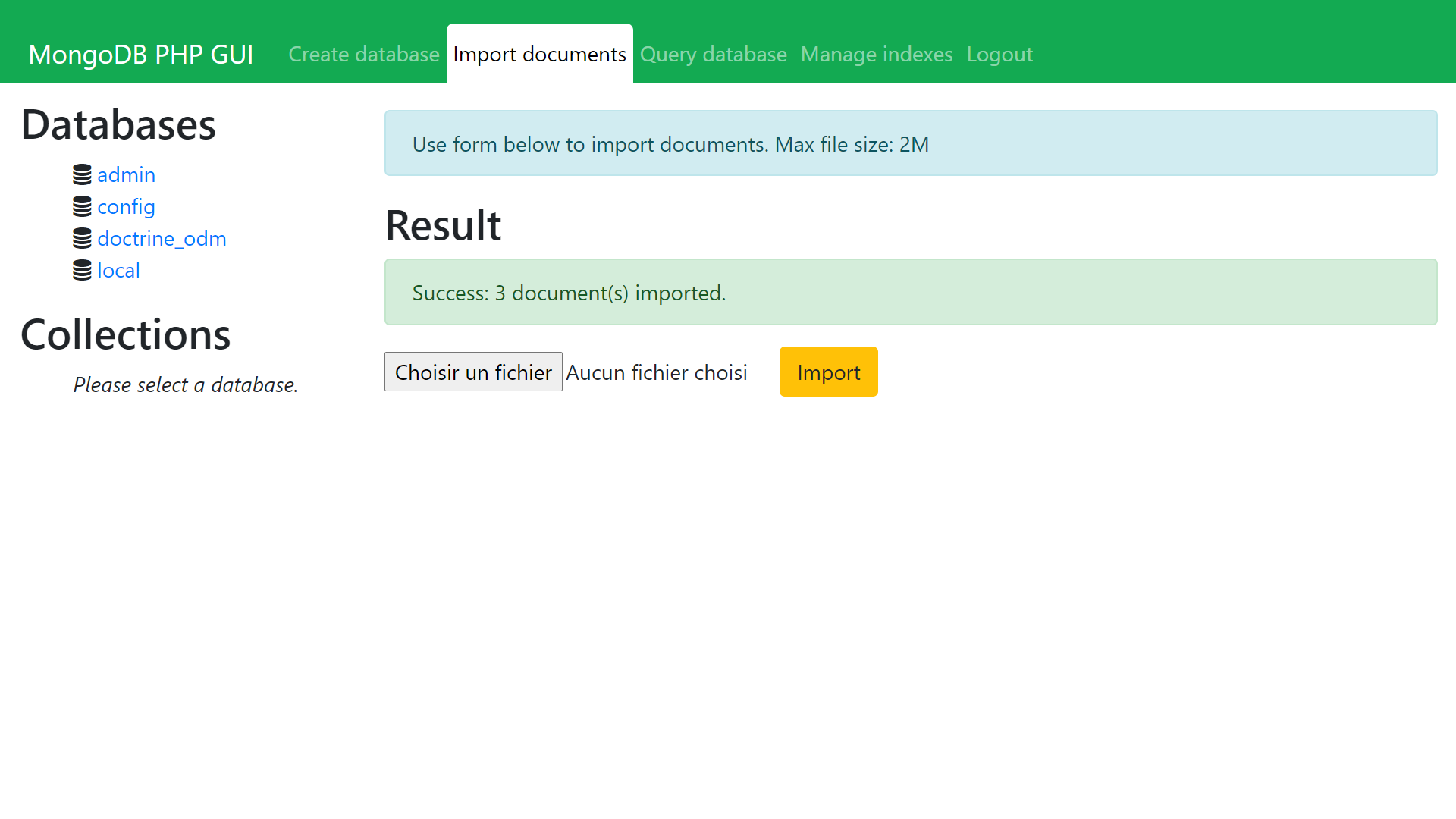Select the doctrine_odm database
1456x819 pixels.
[x=162, y=239]
